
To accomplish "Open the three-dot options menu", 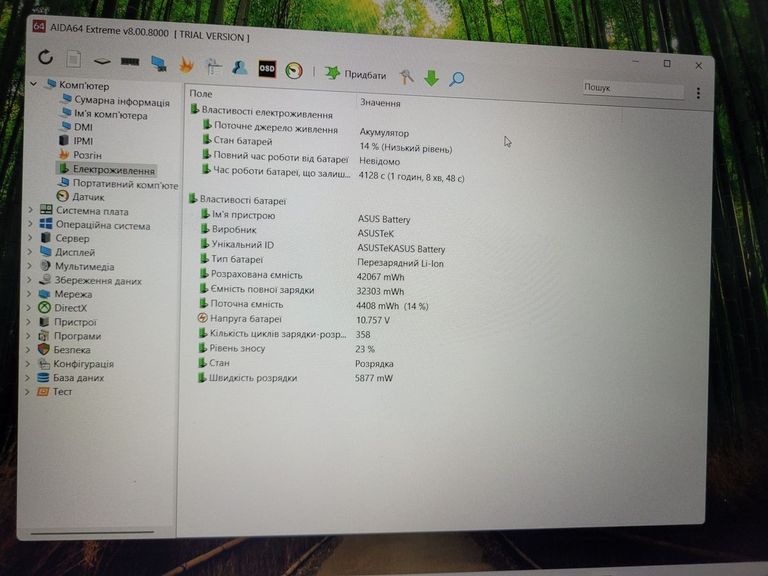I will pos(698,93).
